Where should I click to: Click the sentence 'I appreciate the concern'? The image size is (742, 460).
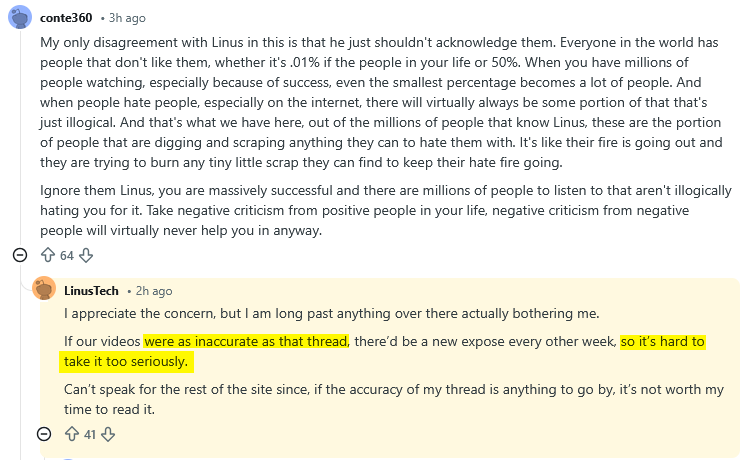coord(332,313)
